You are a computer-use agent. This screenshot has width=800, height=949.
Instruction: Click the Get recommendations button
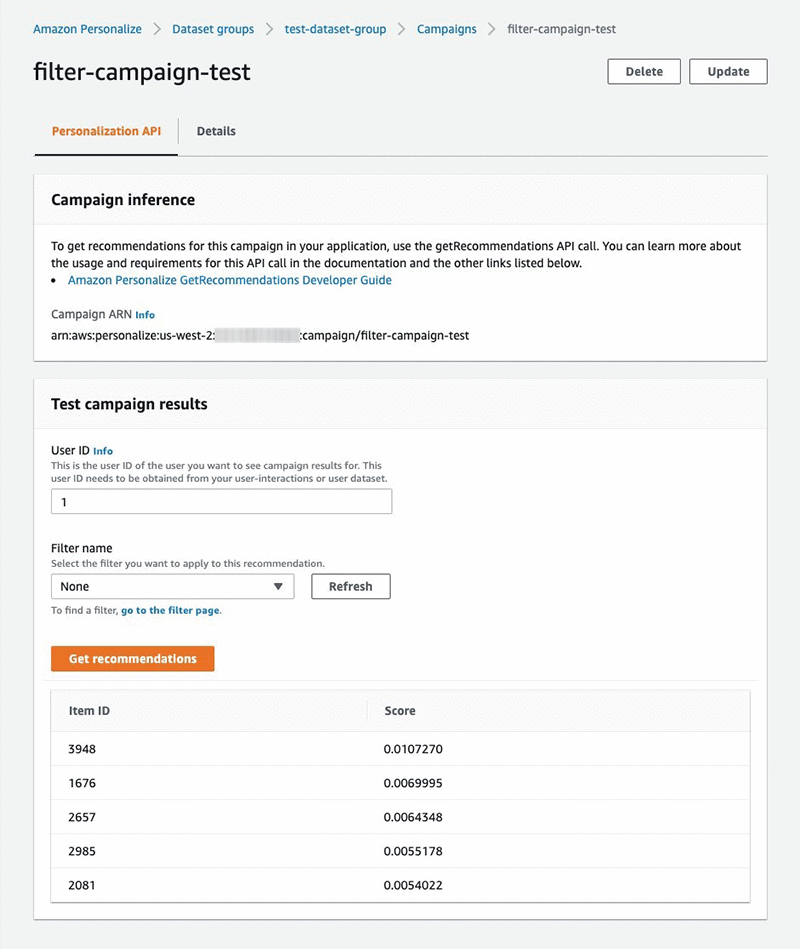coord(132,659)
